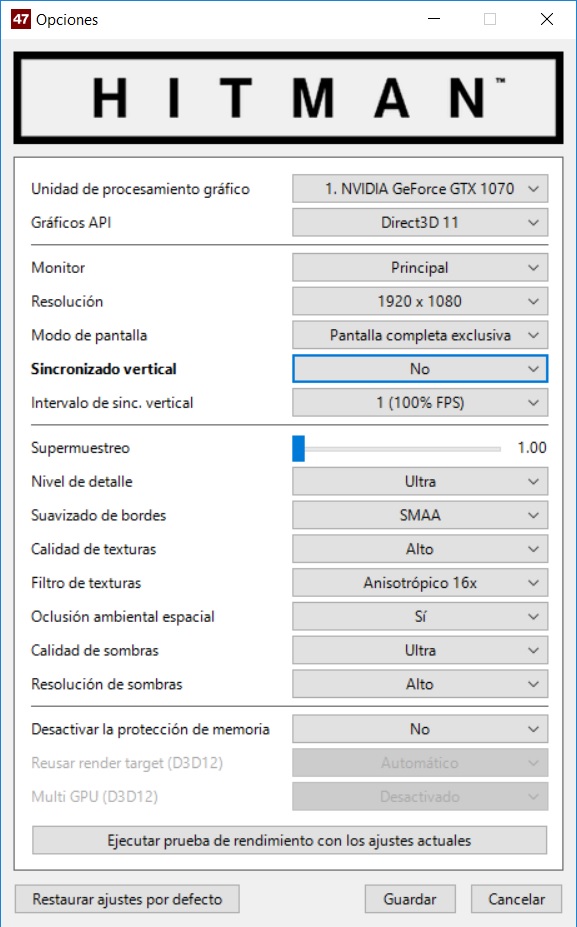Expand the Gráficos API Direct3D 11 dropdown
This screenshot has height=927, width=577.
(420, 222)
